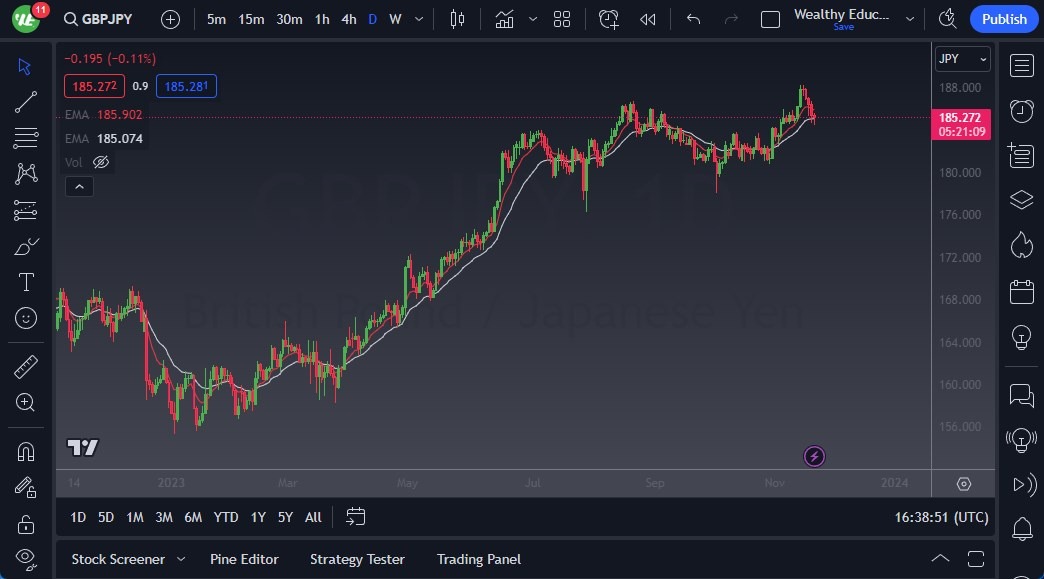Select the ruler measure tool
The height and width of the screenshot is (579, 1044).
coord(25,366)
